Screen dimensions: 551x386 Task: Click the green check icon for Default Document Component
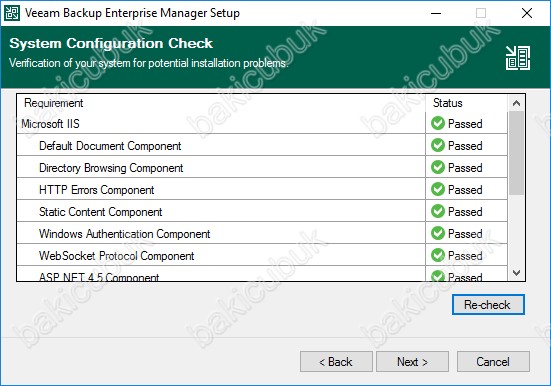coord(438,145)
